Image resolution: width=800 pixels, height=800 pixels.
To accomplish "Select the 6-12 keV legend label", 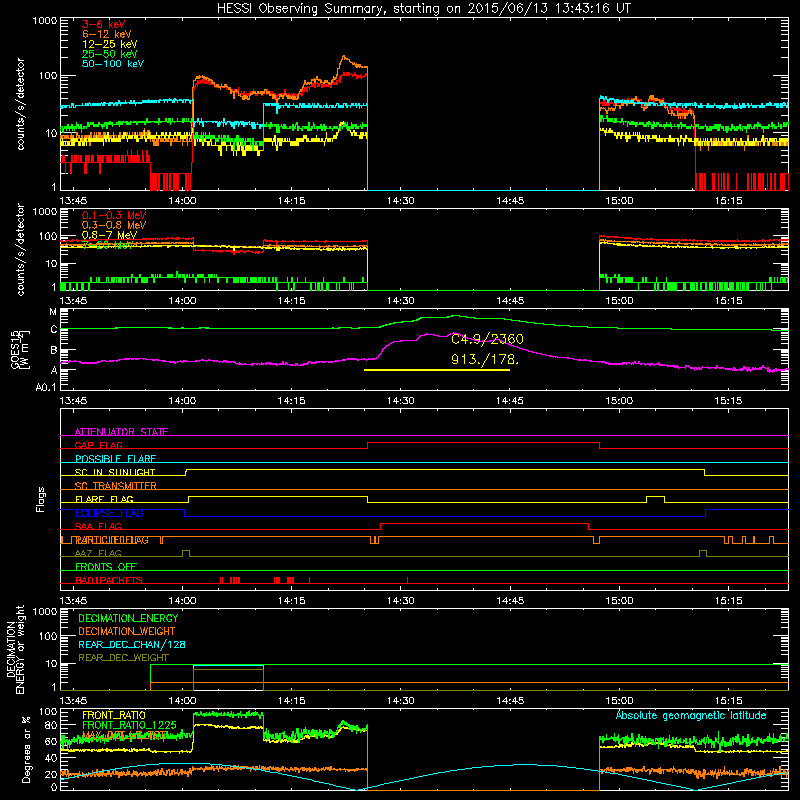I will coord(106,34).
